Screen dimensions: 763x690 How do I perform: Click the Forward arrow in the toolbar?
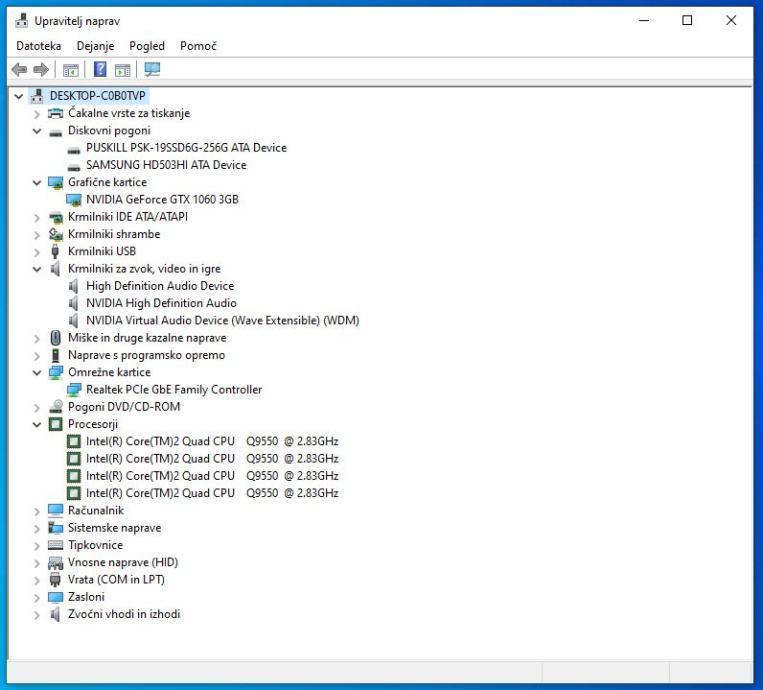[x=41, y=70]
